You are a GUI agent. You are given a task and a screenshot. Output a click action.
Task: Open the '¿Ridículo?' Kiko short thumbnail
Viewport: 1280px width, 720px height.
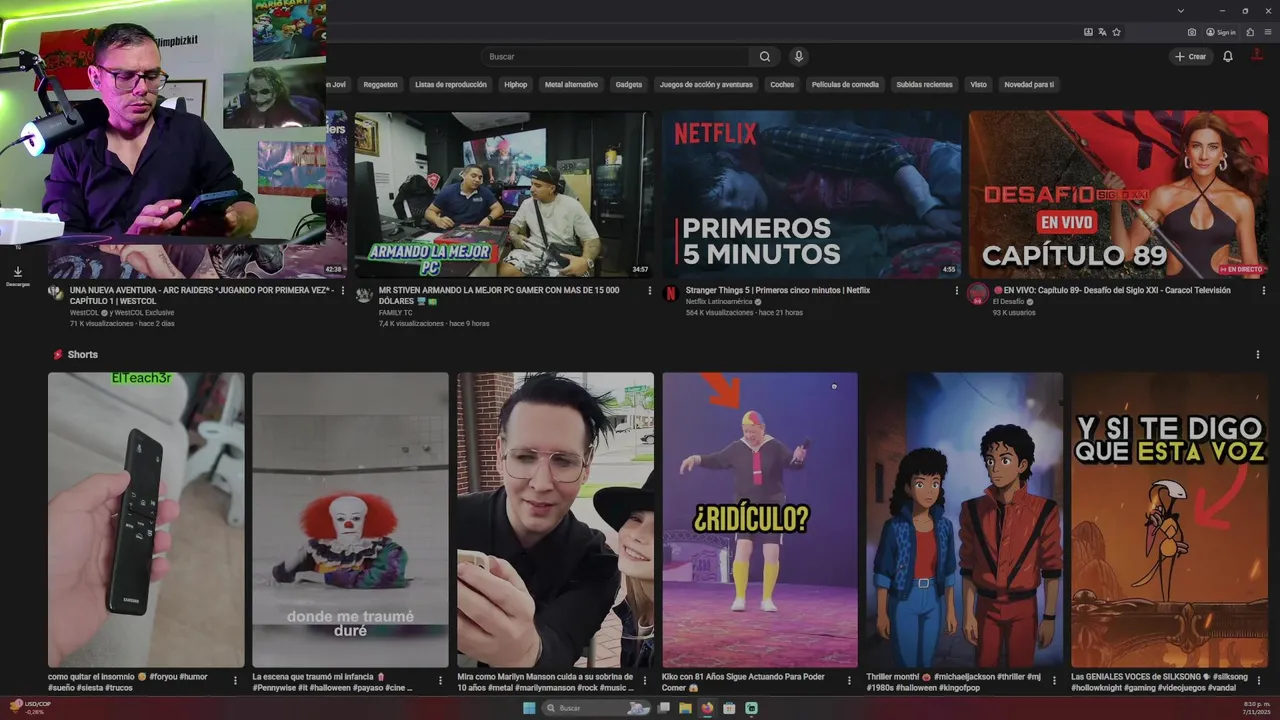coord(760,520)
